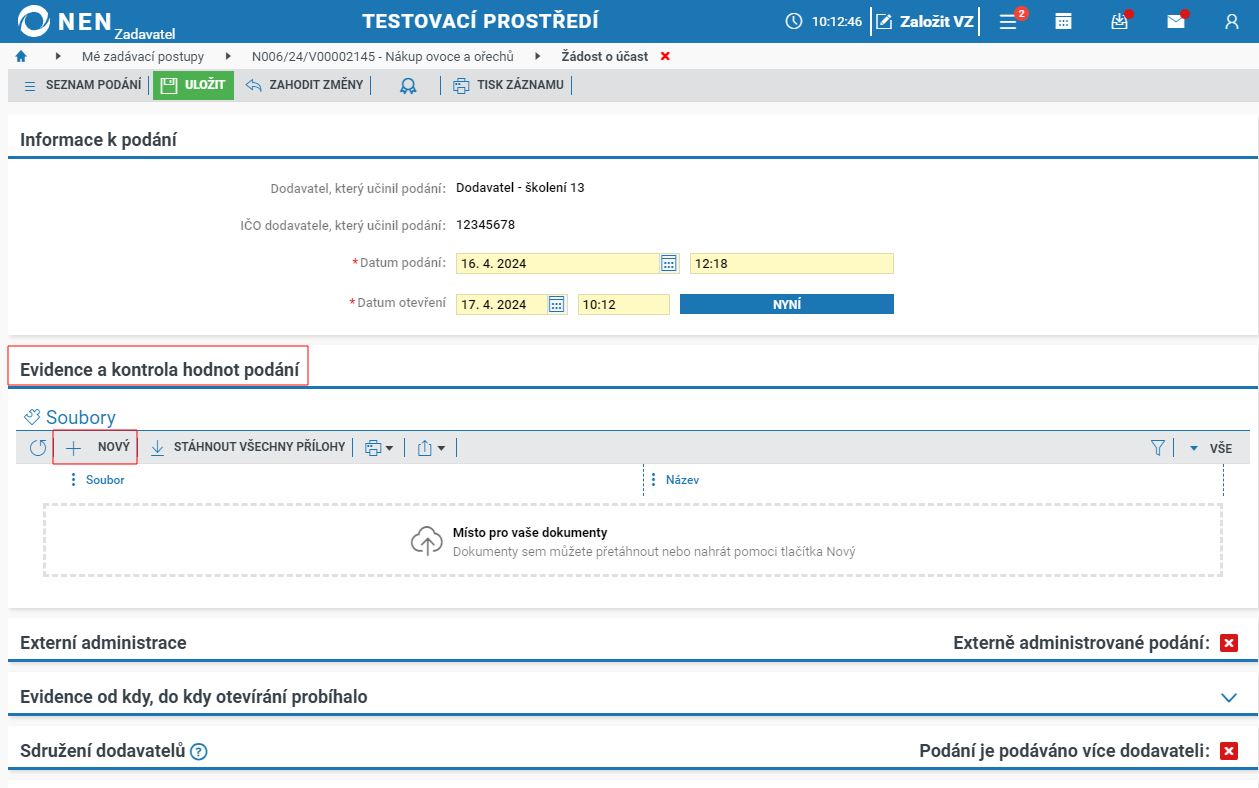Viewport: 1259px width, 788px height.
Task: Click the NYNÍ button
Action: pyautogui.click(x=787, y=304)
